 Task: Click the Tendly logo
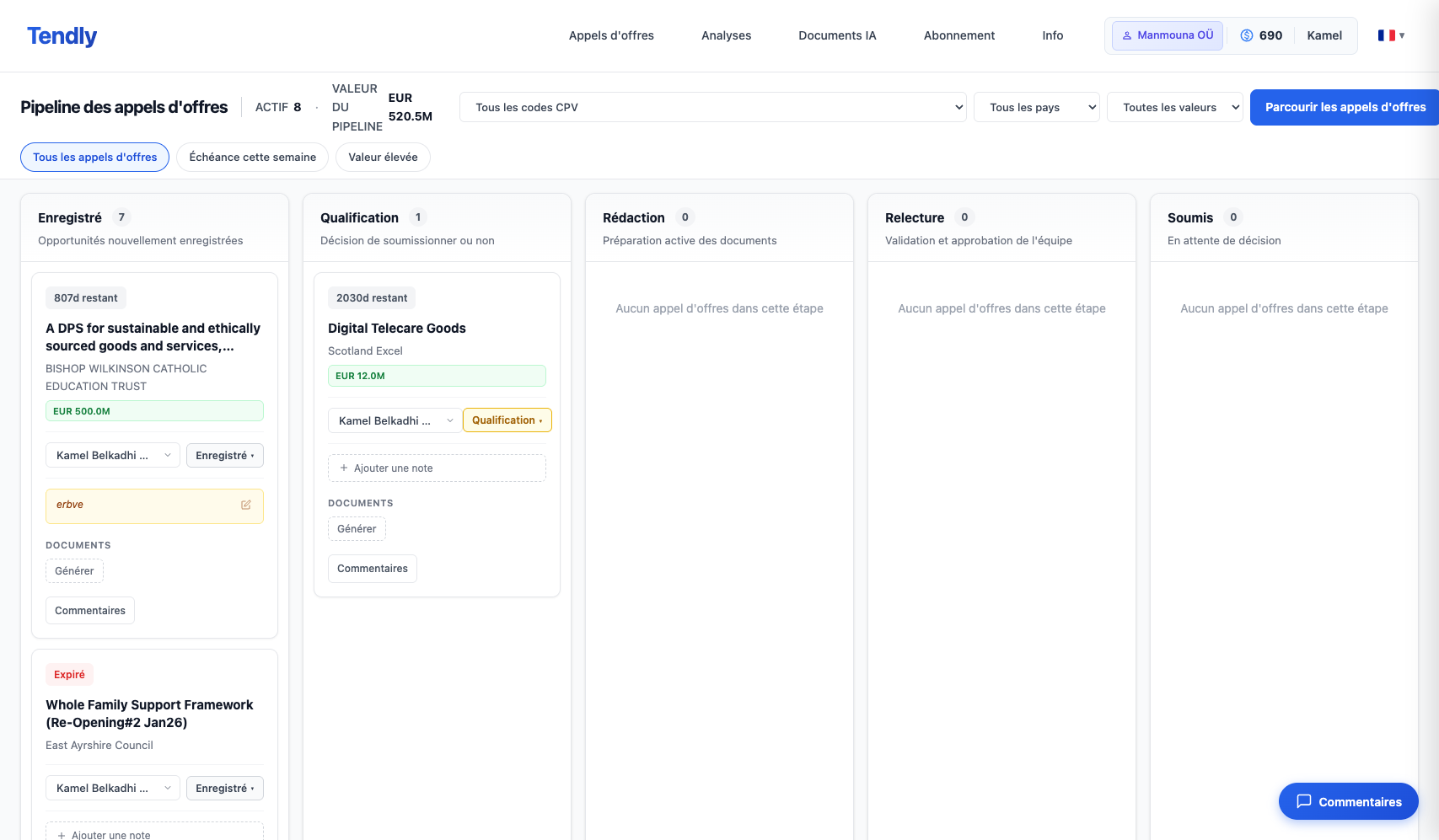tap(62, 36)
